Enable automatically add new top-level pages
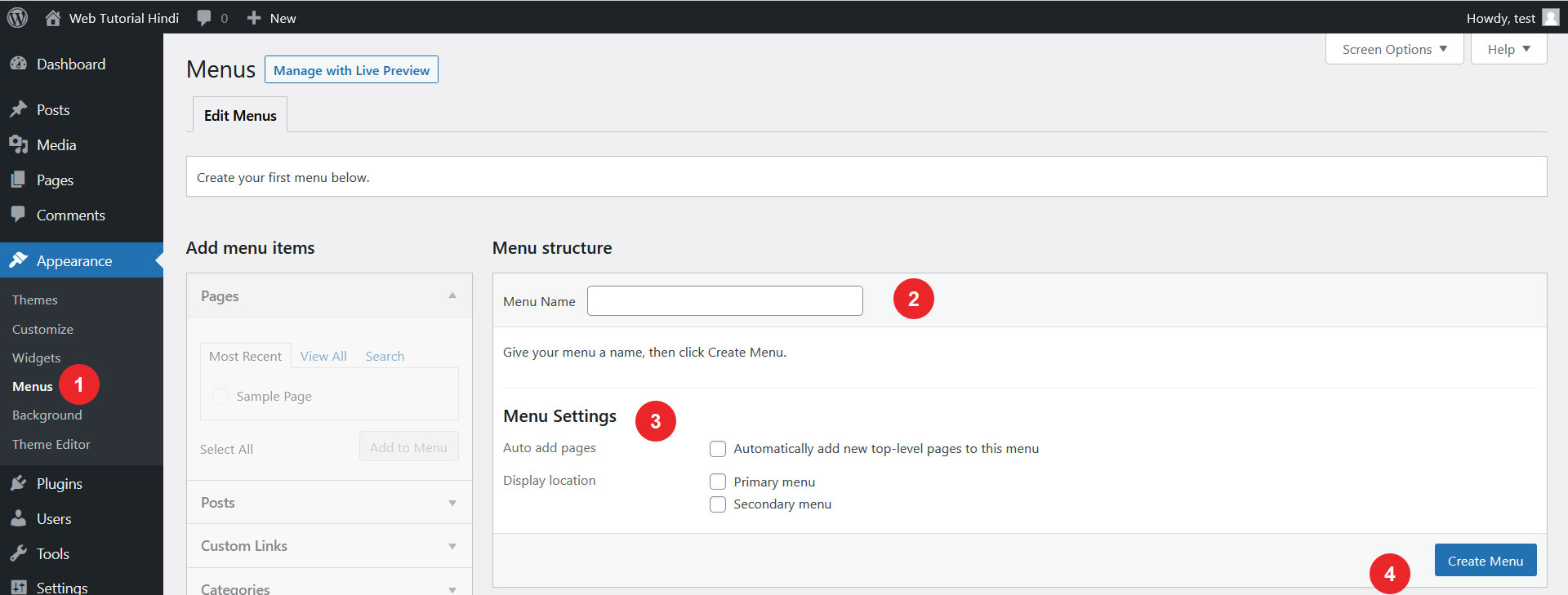The image size is (1568, 595). click(718, 449)
